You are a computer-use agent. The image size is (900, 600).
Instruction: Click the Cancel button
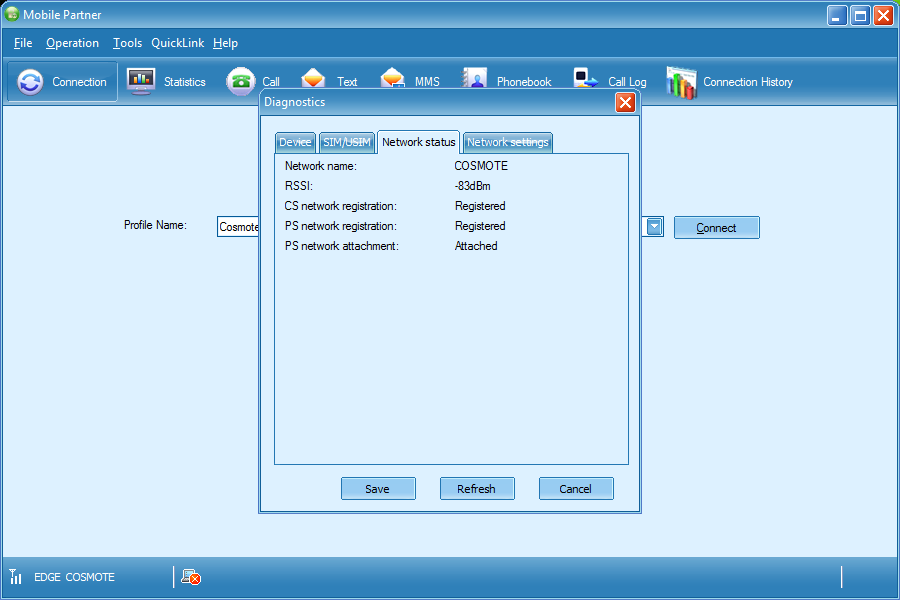pos(576,489)
